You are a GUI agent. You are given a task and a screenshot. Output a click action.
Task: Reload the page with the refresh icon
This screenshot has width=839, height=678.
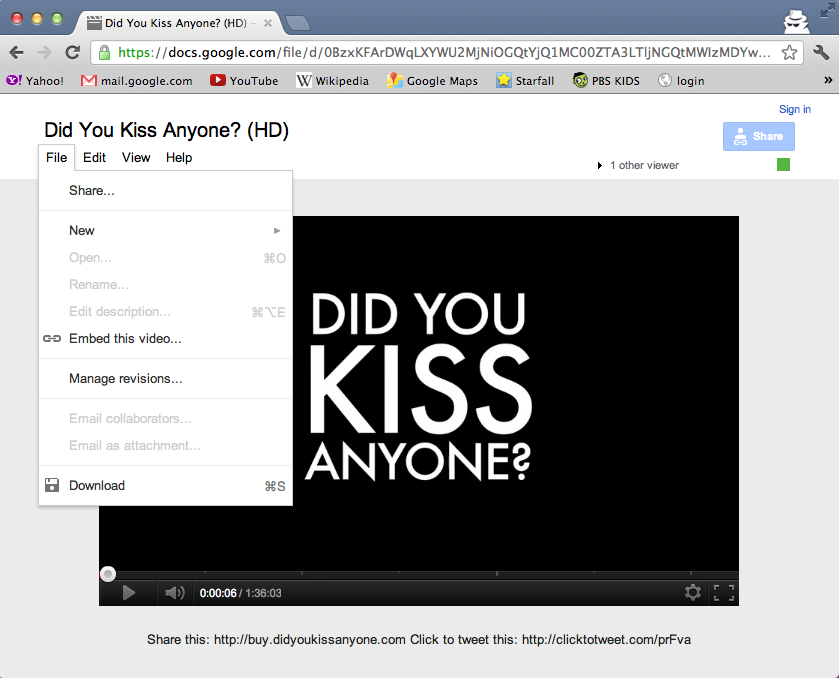tap(73, 52)
